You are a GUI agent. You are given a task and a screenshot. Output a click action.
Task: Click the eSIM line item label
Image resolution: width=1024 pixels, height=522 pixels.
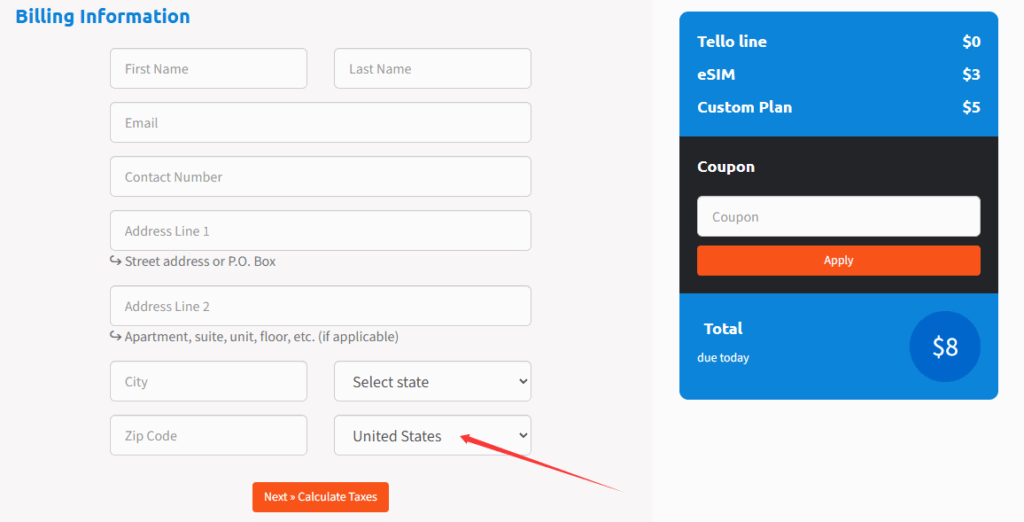716,74
